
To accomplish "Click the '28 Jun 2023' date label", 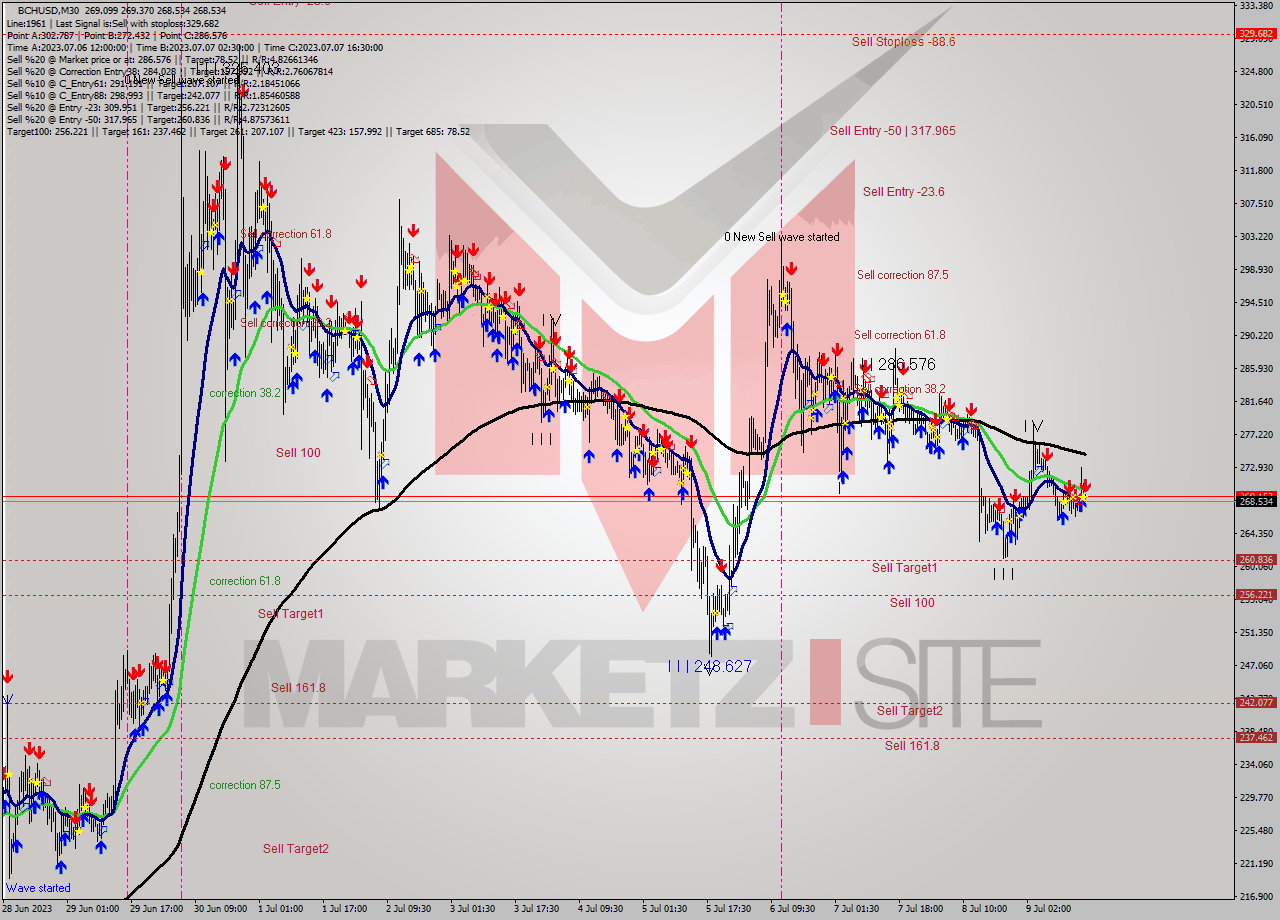I will click(x=28, y=909).
